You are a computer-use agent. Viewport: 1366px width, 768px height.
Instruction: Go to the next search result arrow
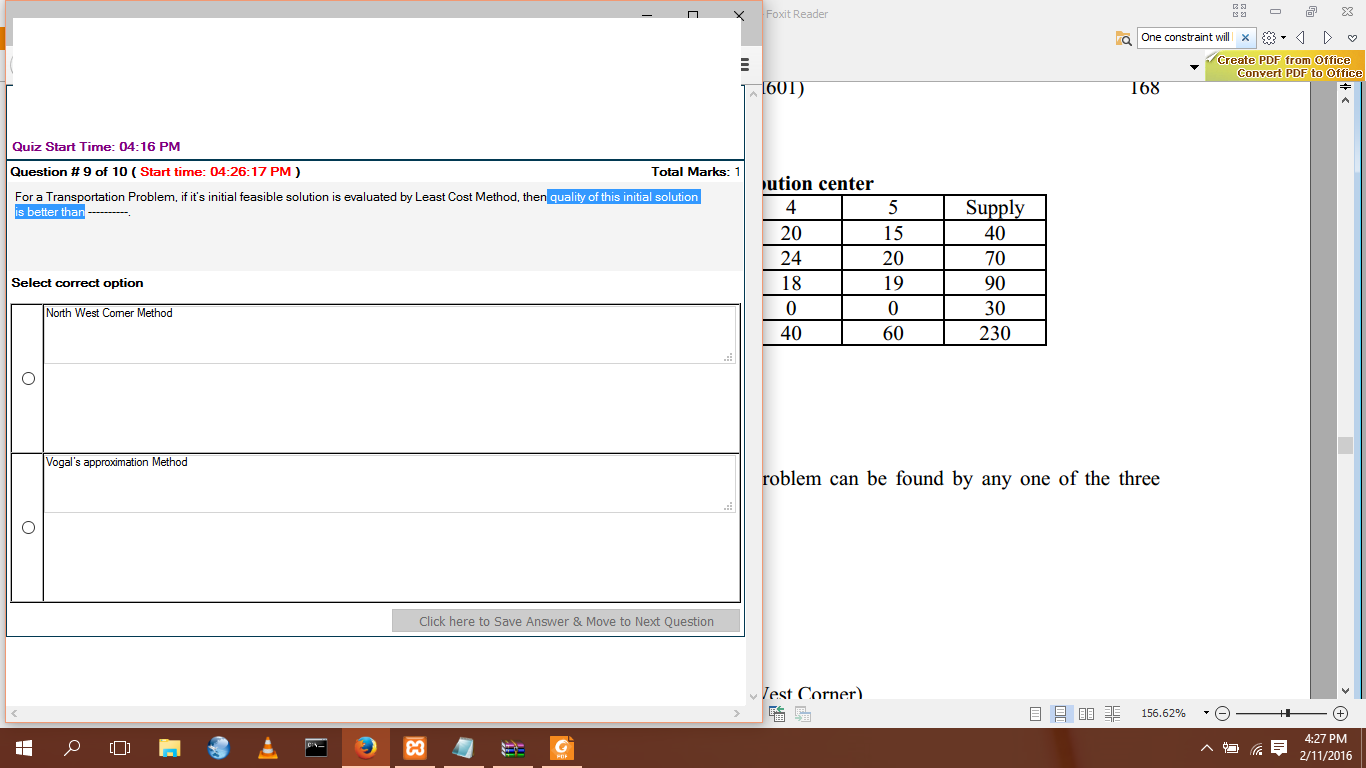point(1327,38)
